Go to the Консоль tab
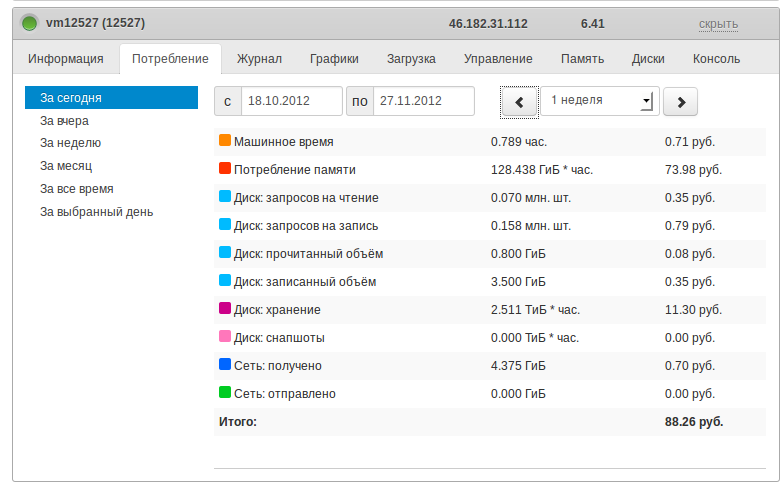 pos(716,59)
